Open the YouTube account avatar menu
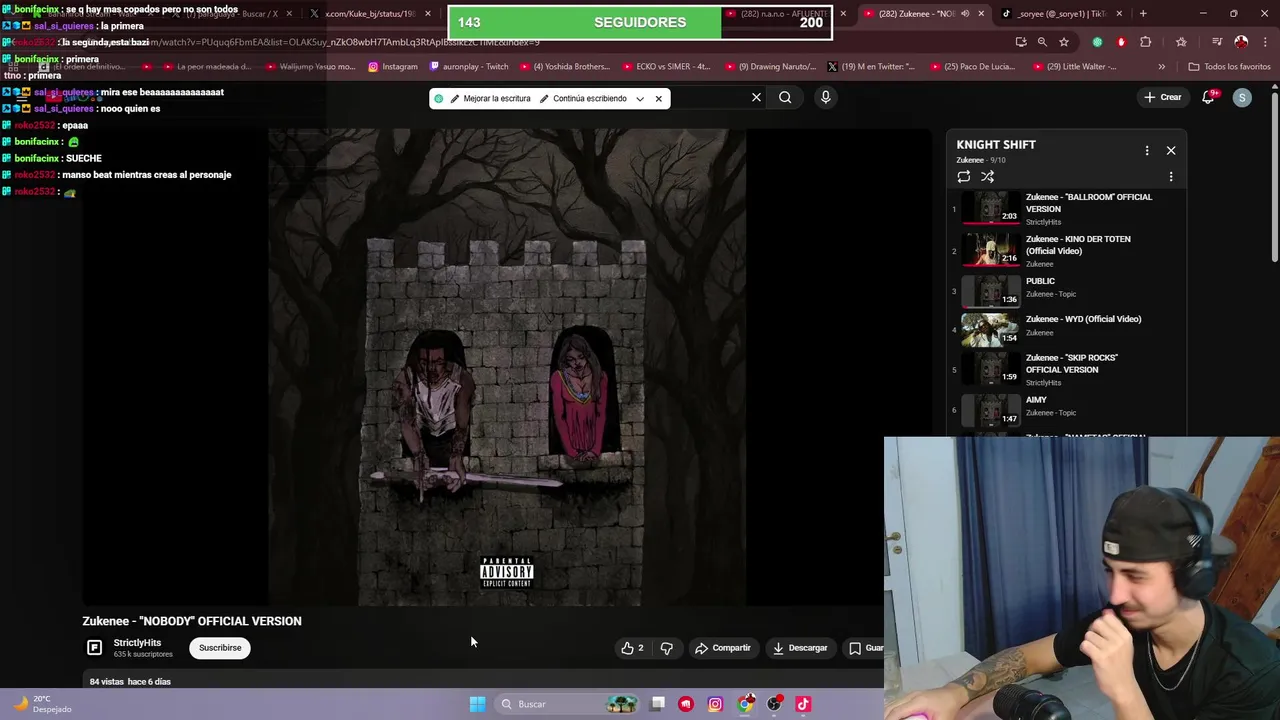The height and width of the screenshot is (720, 1280). pos(1242,97)
